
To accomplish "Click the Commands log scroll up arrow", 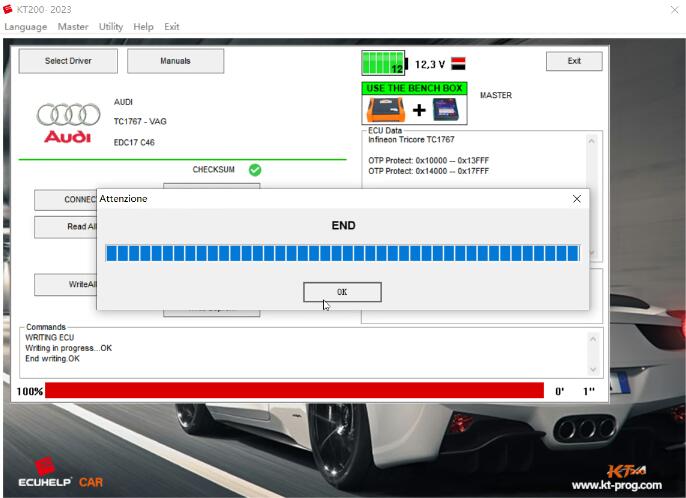I will coord(593,339).
